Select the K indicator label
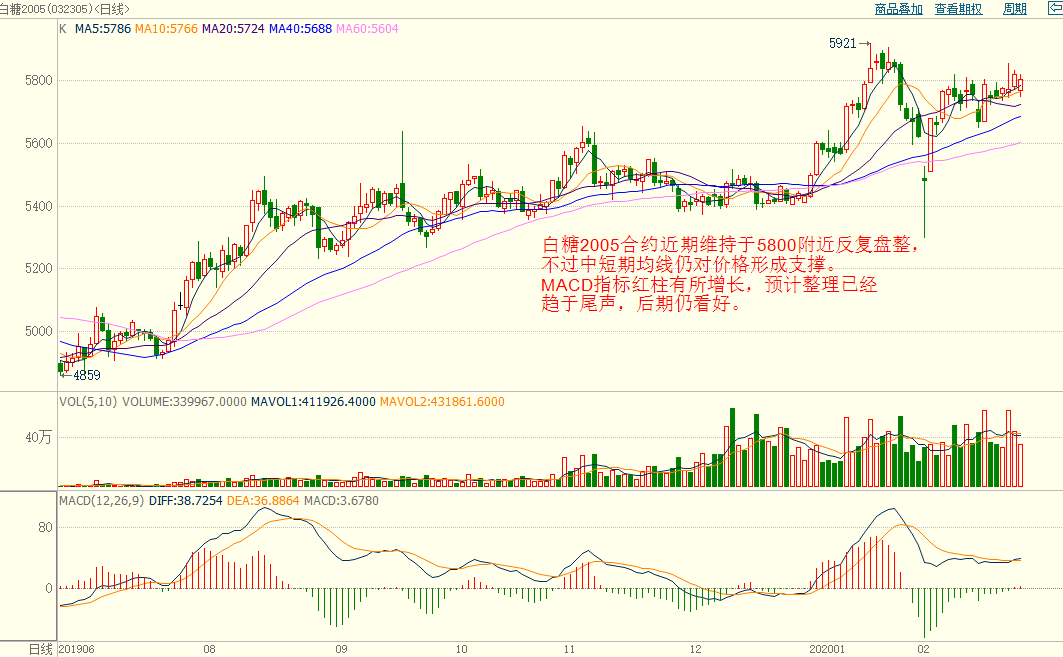 tap(63, 29)
